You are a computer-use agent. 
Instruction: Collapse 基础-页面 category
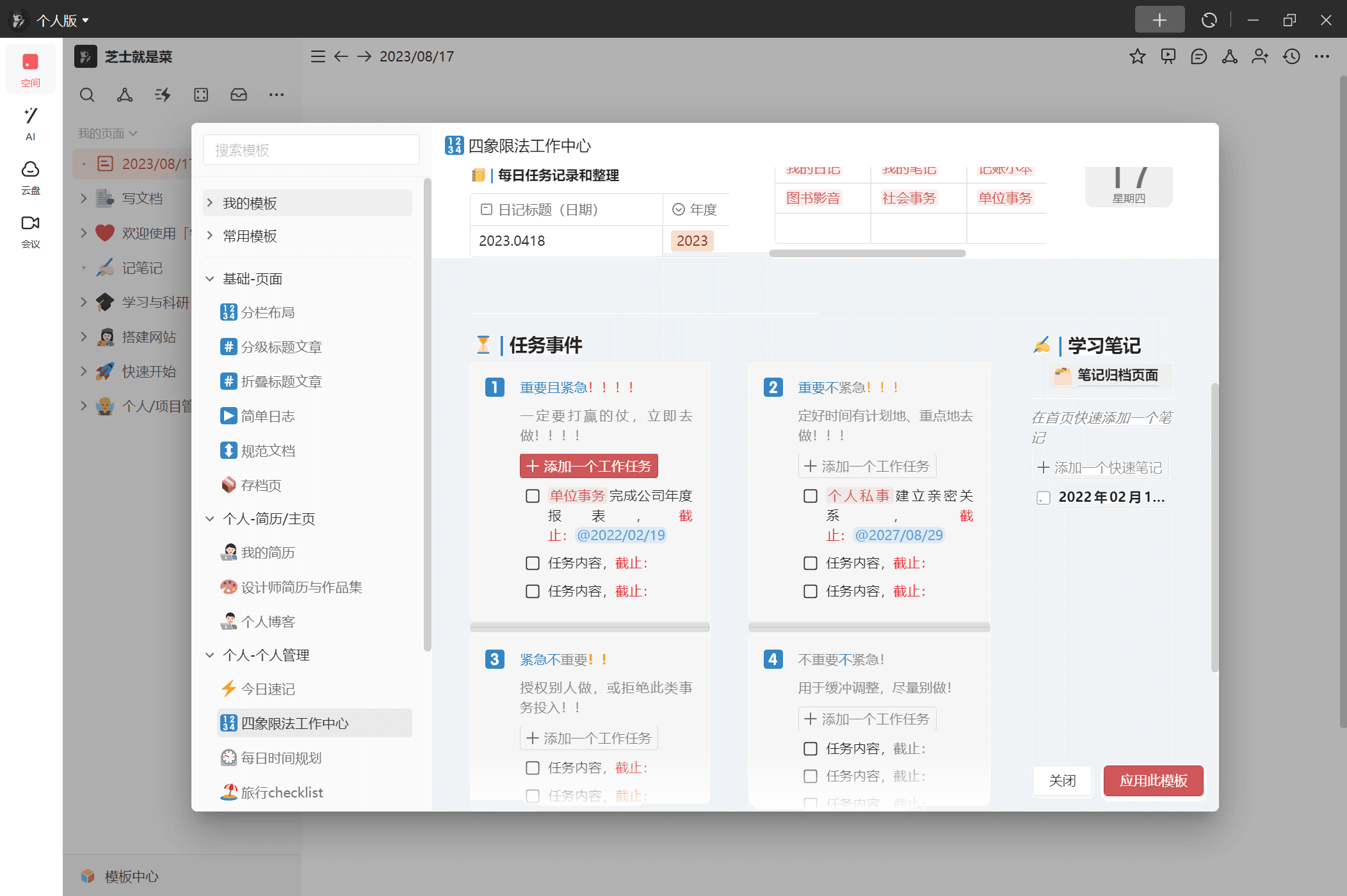pyautogui.click(x=209, y=279)
